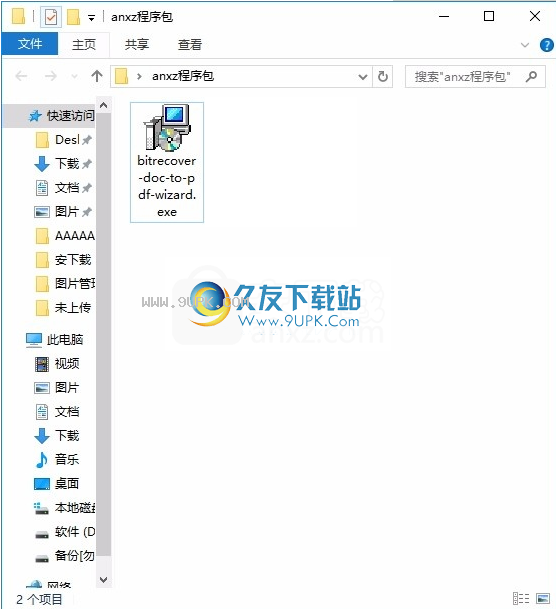
Task: Open the 文件 menu tab
Action: pos(30,44)
